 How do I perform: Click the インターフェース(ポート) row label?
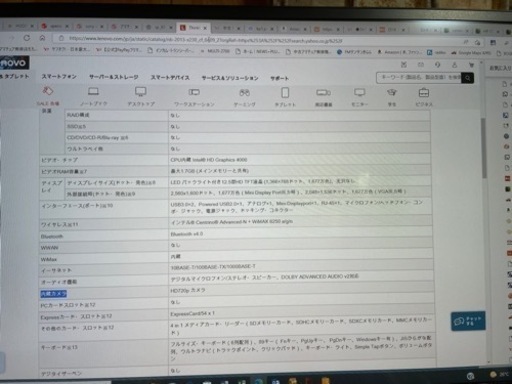click(77, 206)
